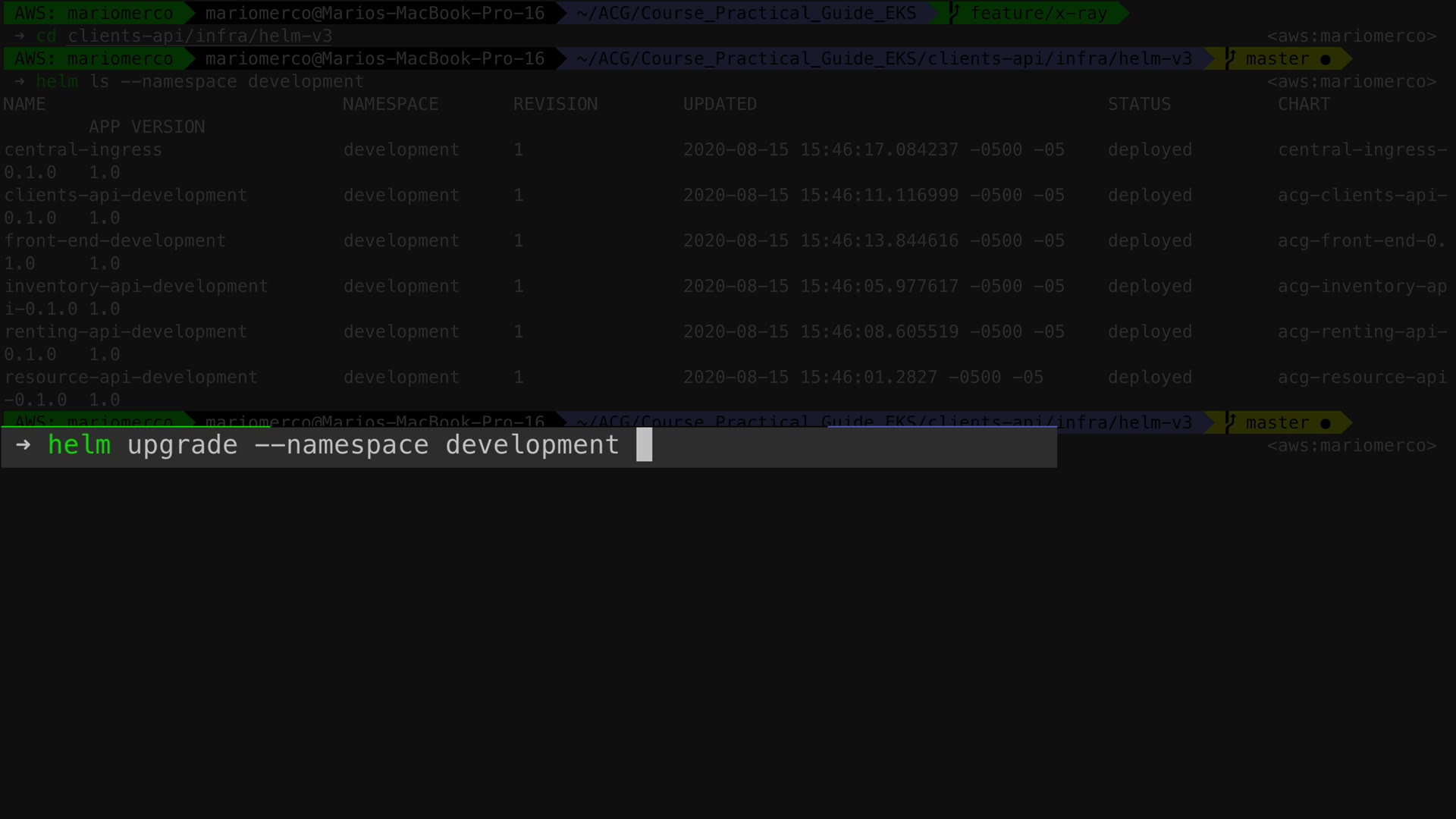1456x819 pixels.
Task: Click the prompt arrow before the cd command
Action: (x=19, y=36)
